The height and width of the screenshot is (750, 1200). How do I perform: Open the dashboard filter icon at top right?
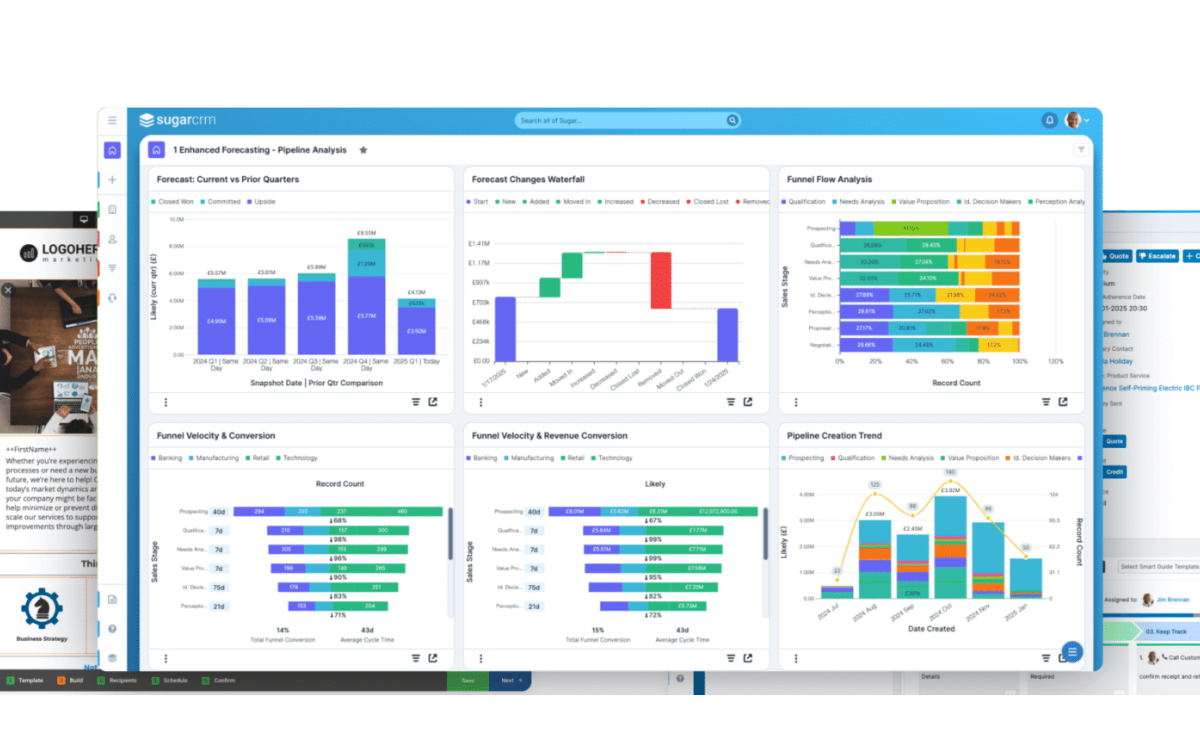pyautogui.click(x=1081, y=150)
